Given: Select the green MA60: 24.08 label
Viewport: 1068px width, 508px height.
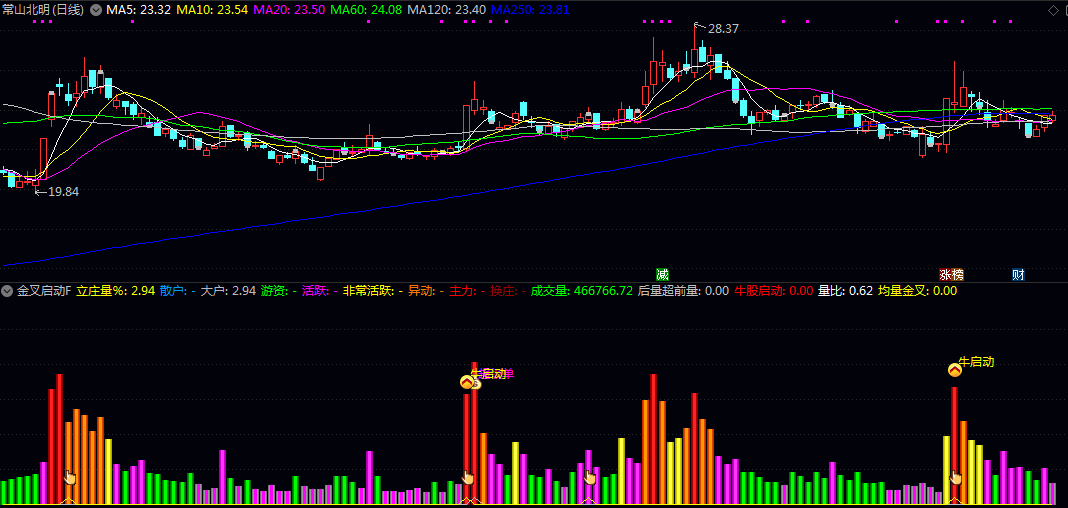Looking at the screenshot, I should point(366,10).
